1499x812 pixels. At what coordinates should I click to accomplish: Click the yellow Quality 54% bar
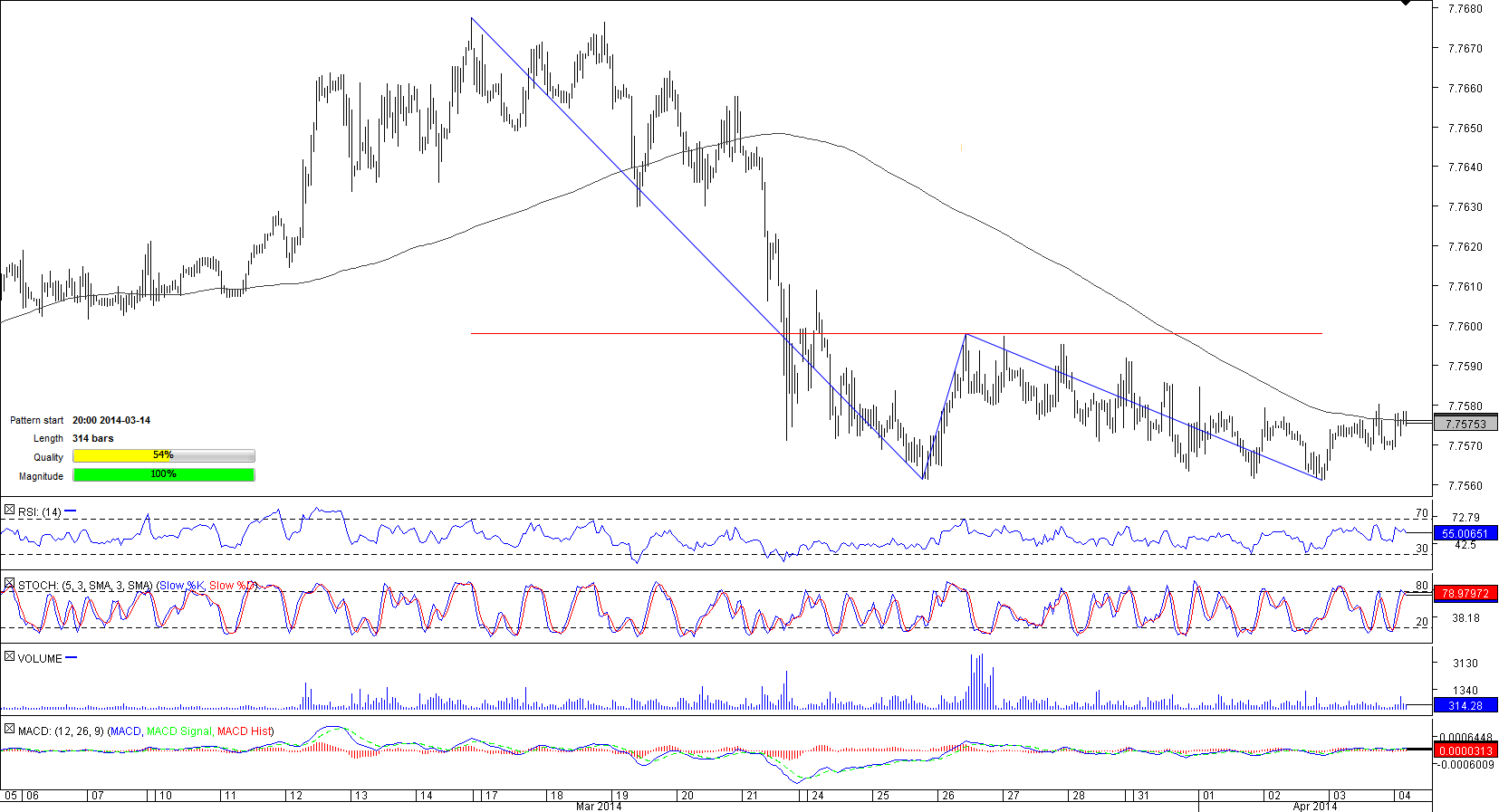point(163,456)
